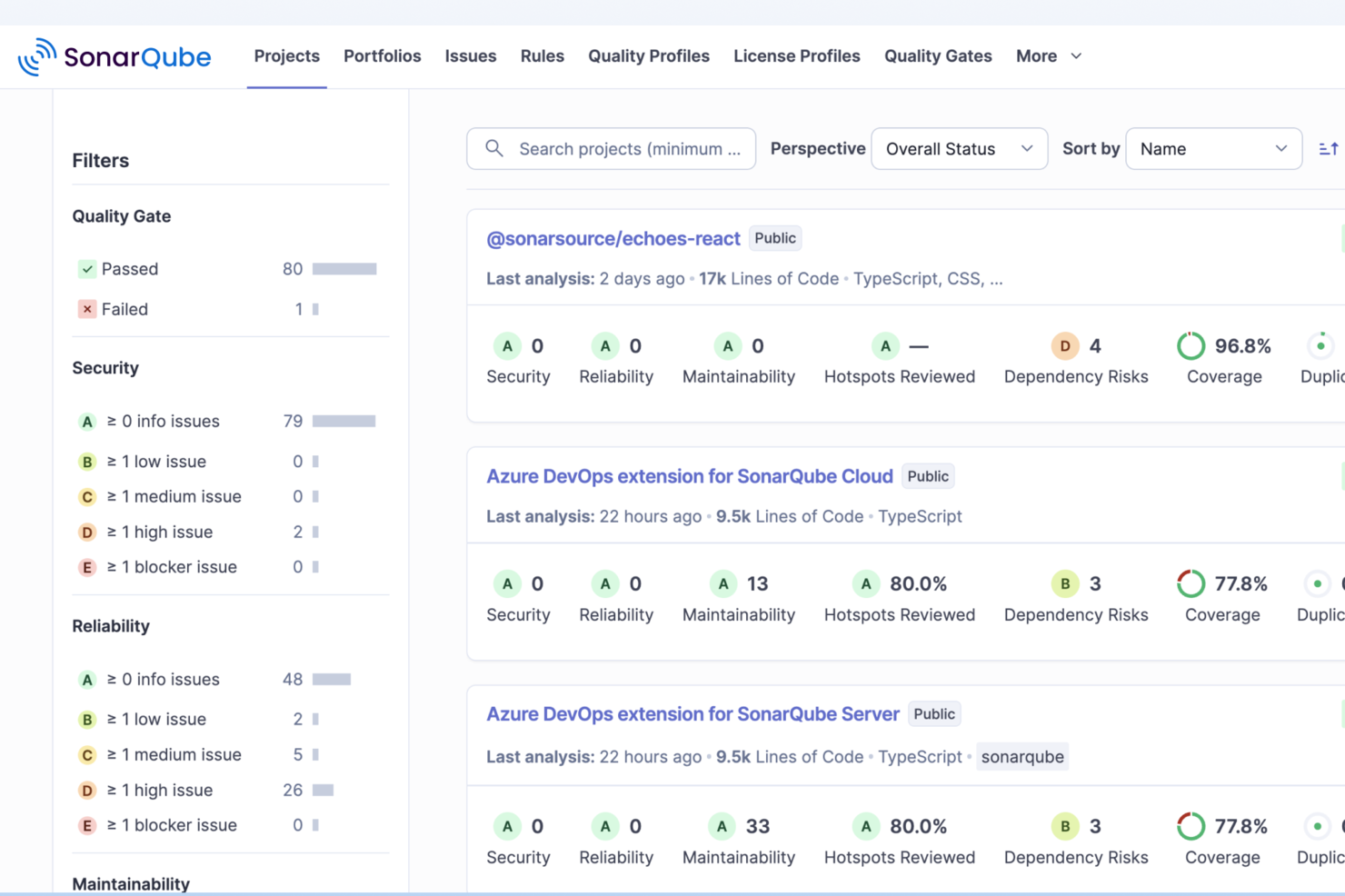Open License Profiles
Screen dimensions: 1345x896
click(x=797, y=56)
